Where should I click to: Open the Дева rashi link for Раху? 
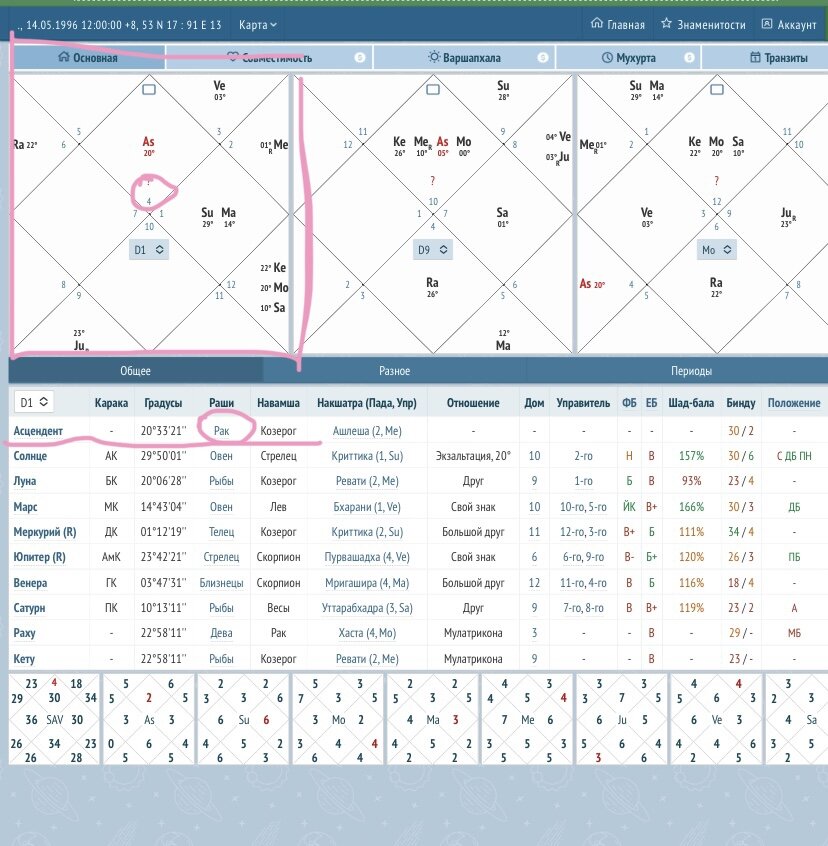pos(221,633)
